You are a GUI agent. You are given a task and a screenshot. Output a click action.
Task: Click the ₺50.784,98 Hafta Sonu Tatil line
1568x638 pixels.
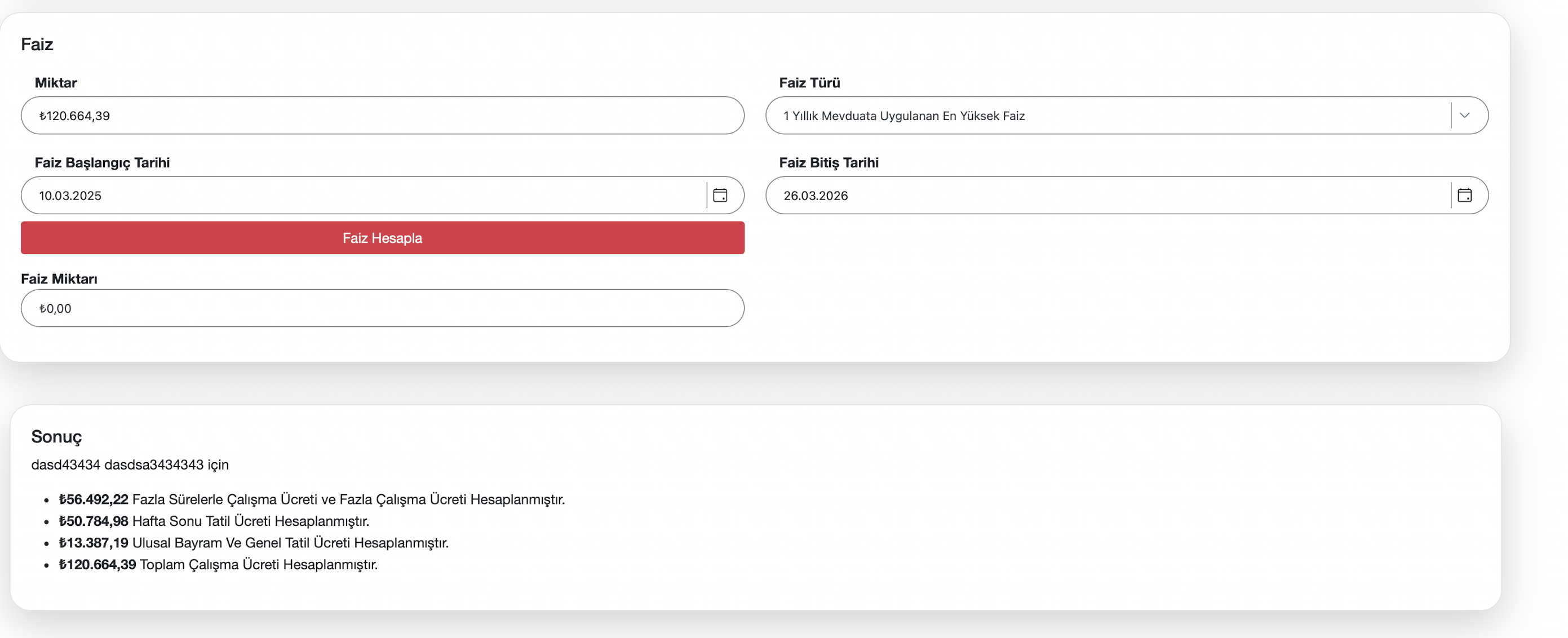click(214, 521)
